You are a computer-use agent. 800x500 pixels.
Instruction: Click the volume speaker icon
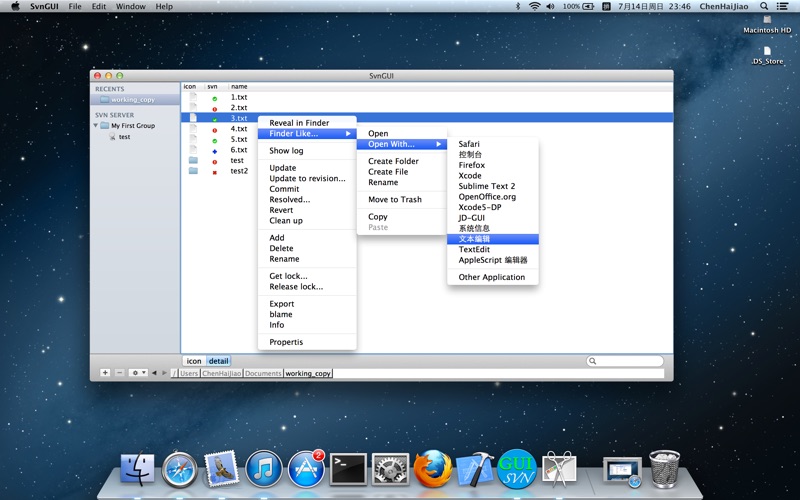[x=550, y=6]
